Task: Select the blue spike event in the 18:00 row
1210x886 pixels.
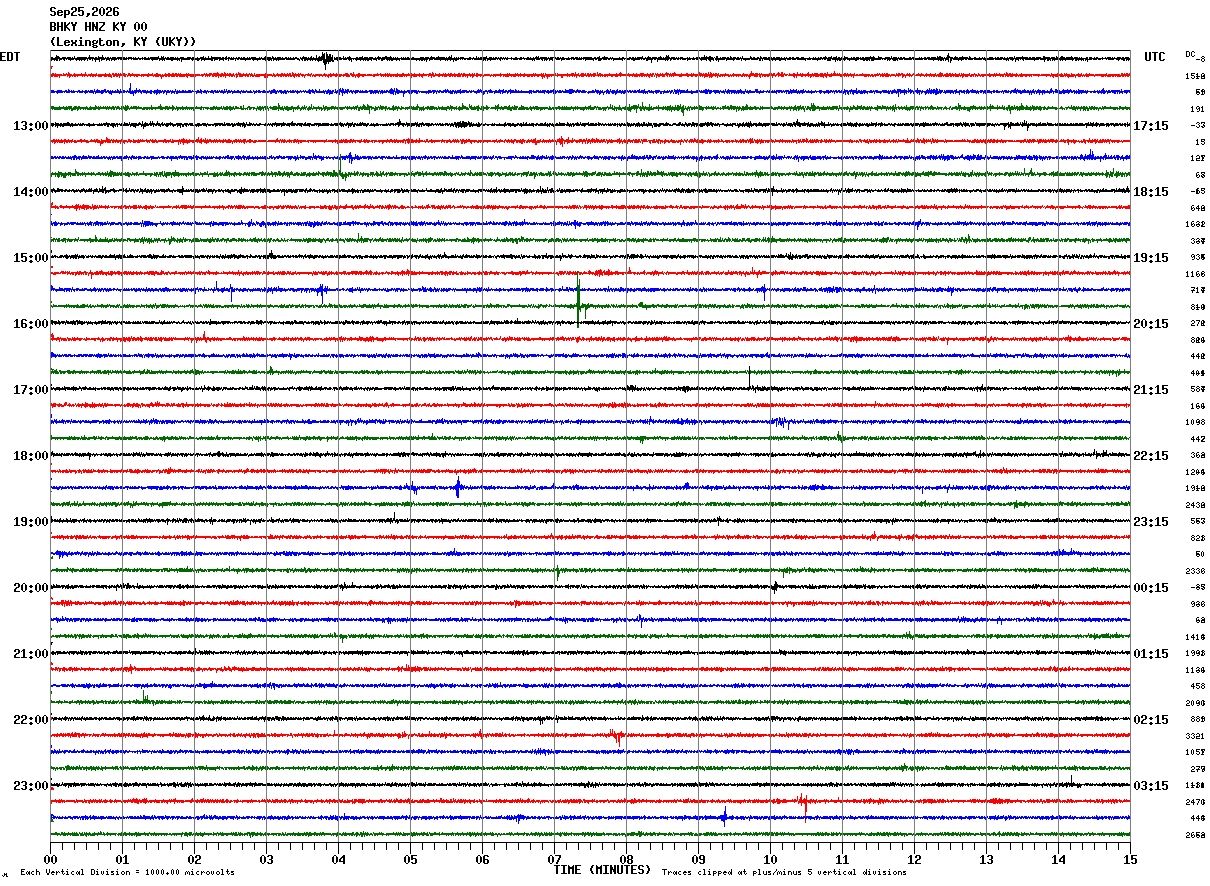Action: click(458, 488)
